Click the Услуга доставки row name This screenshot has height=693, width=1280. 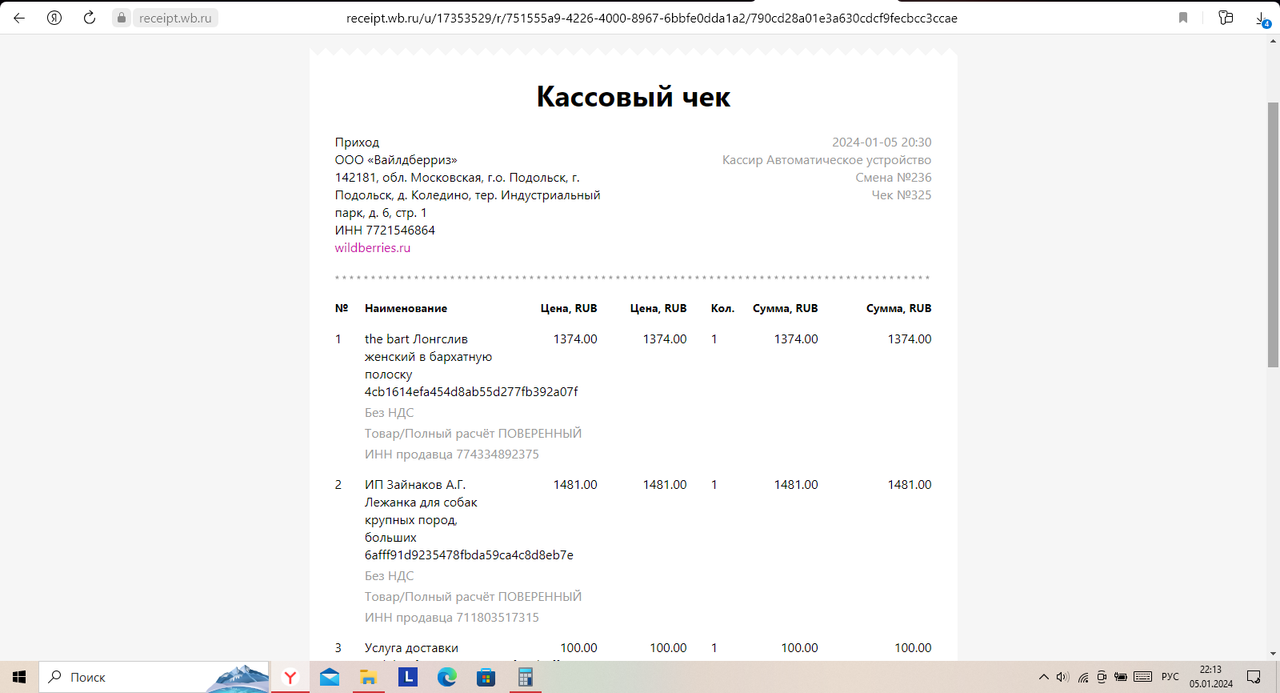tap(411, 648)
